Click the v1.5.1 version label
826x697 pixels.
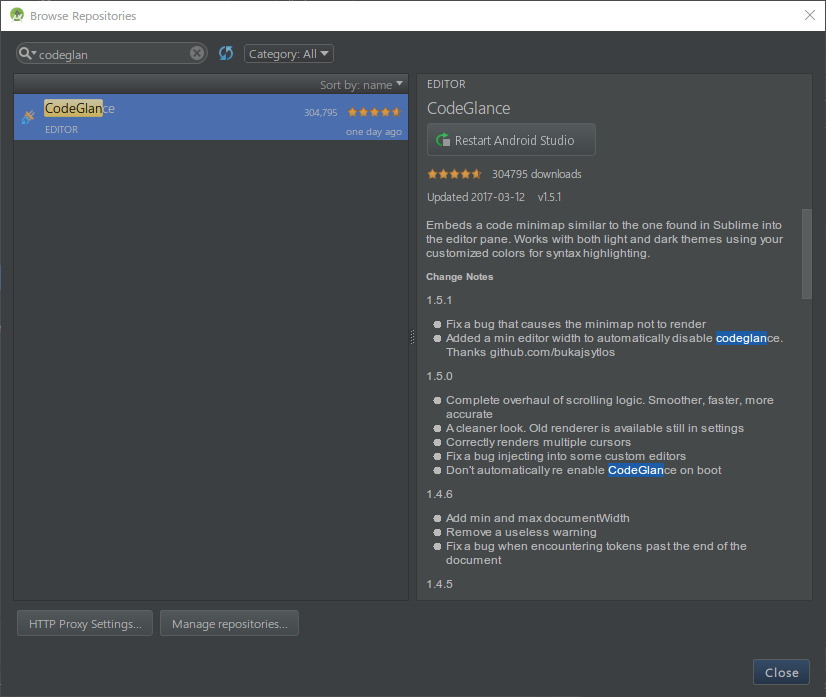pos(549,197)
